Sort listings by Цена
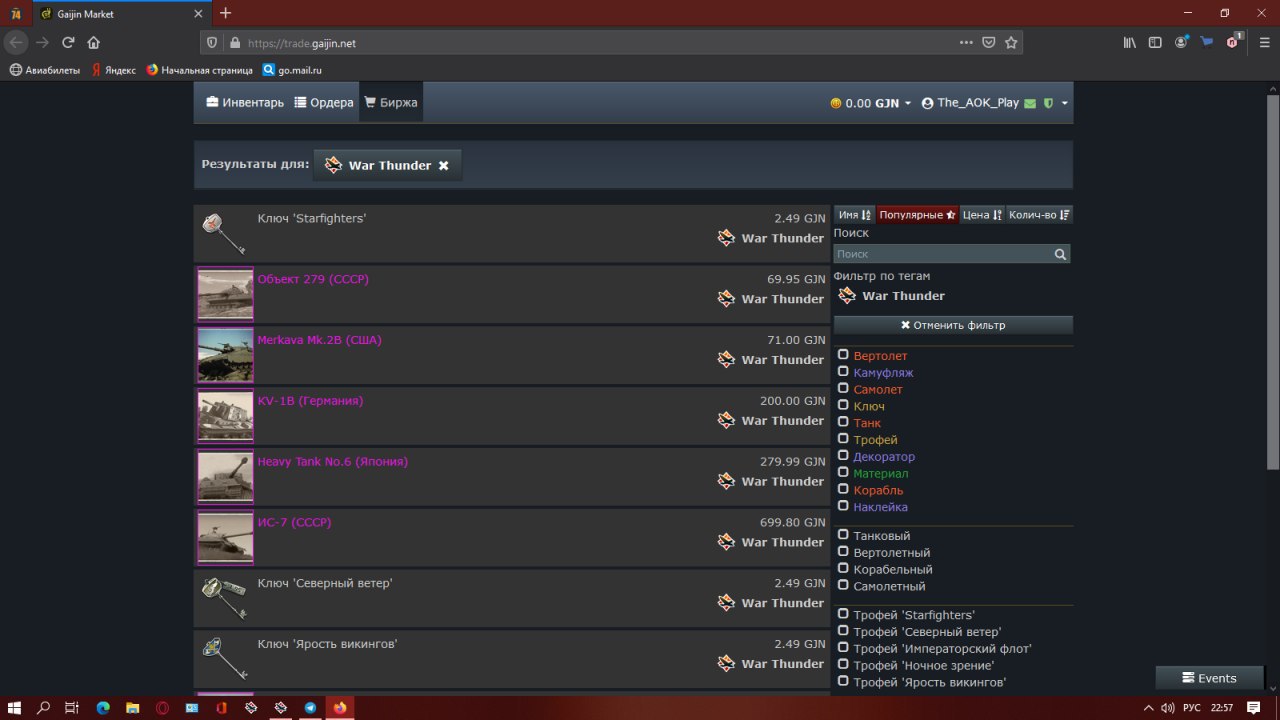This screenshot has width=1280, height=720. point(982,215)
